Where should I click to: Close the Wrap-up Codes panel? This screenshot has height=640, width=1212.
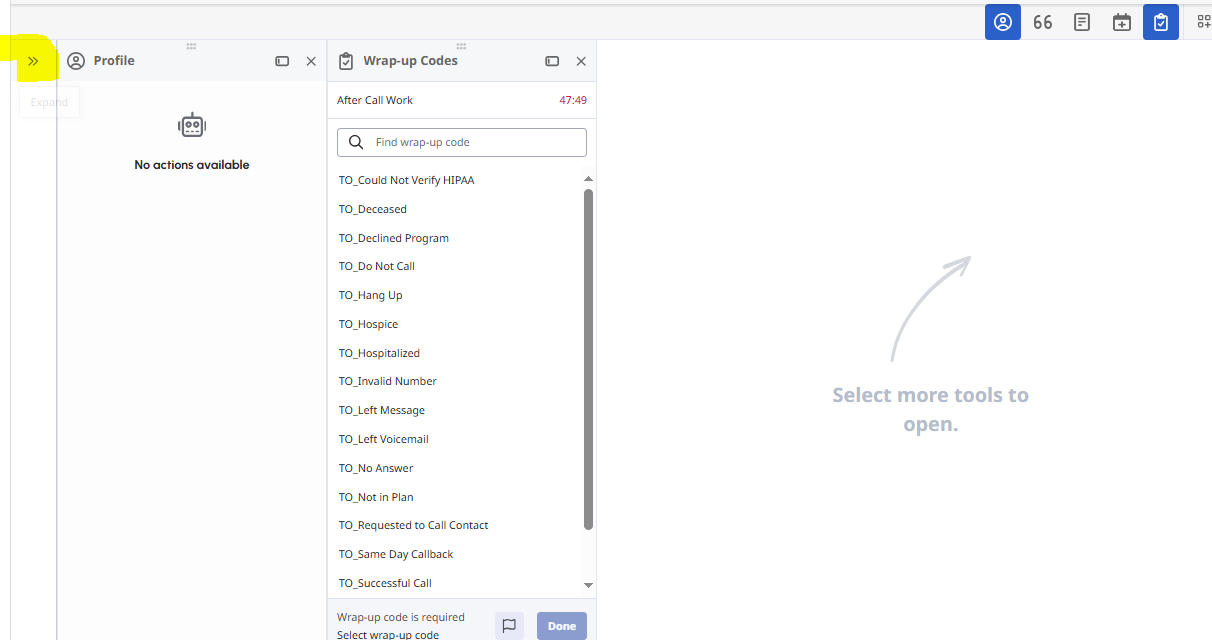coord(581,61)
